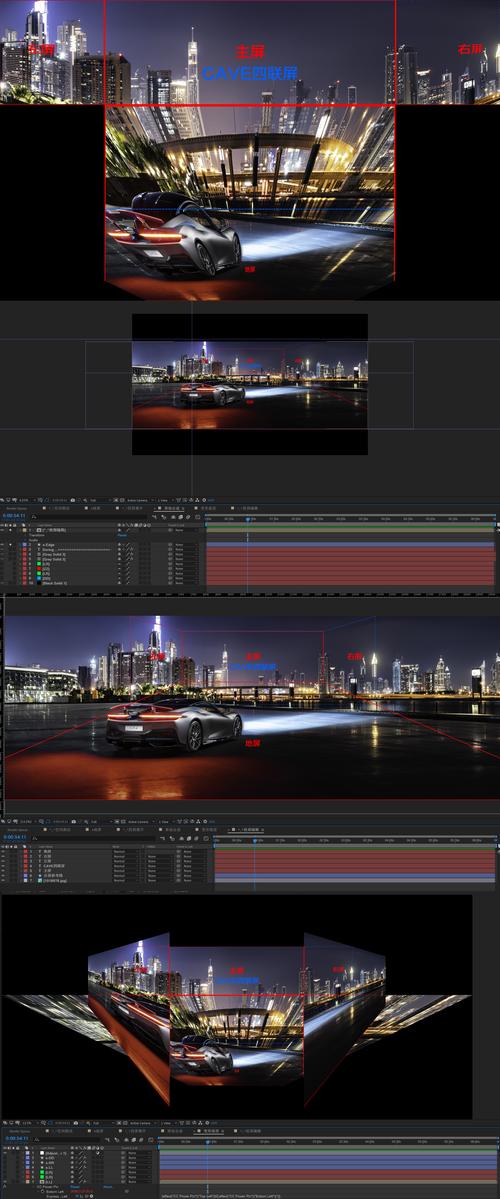Open 1 View layout dropdown in top viewer
Viewport: 500px width, 1199px height.
pos(164,500)
